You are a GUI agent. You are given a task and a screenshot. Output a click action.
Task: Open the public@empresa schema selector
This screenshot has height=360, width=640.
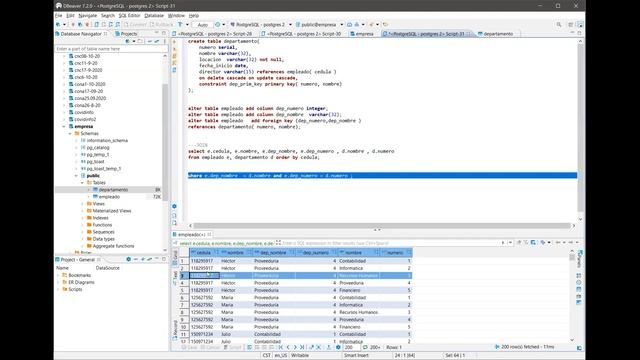pyautogui.click(x=319, y=25)
